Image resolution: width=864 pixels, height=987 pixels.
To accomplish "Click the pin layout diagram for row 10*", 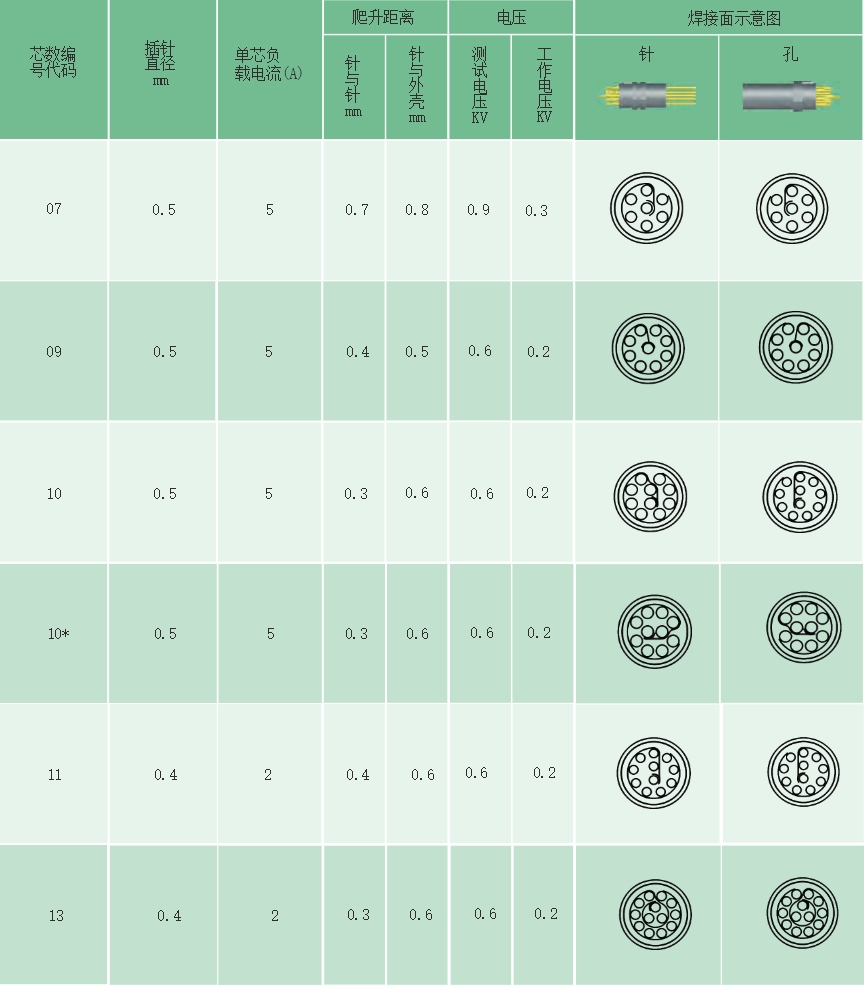I will pyautogui.click(x=654, y=632).
